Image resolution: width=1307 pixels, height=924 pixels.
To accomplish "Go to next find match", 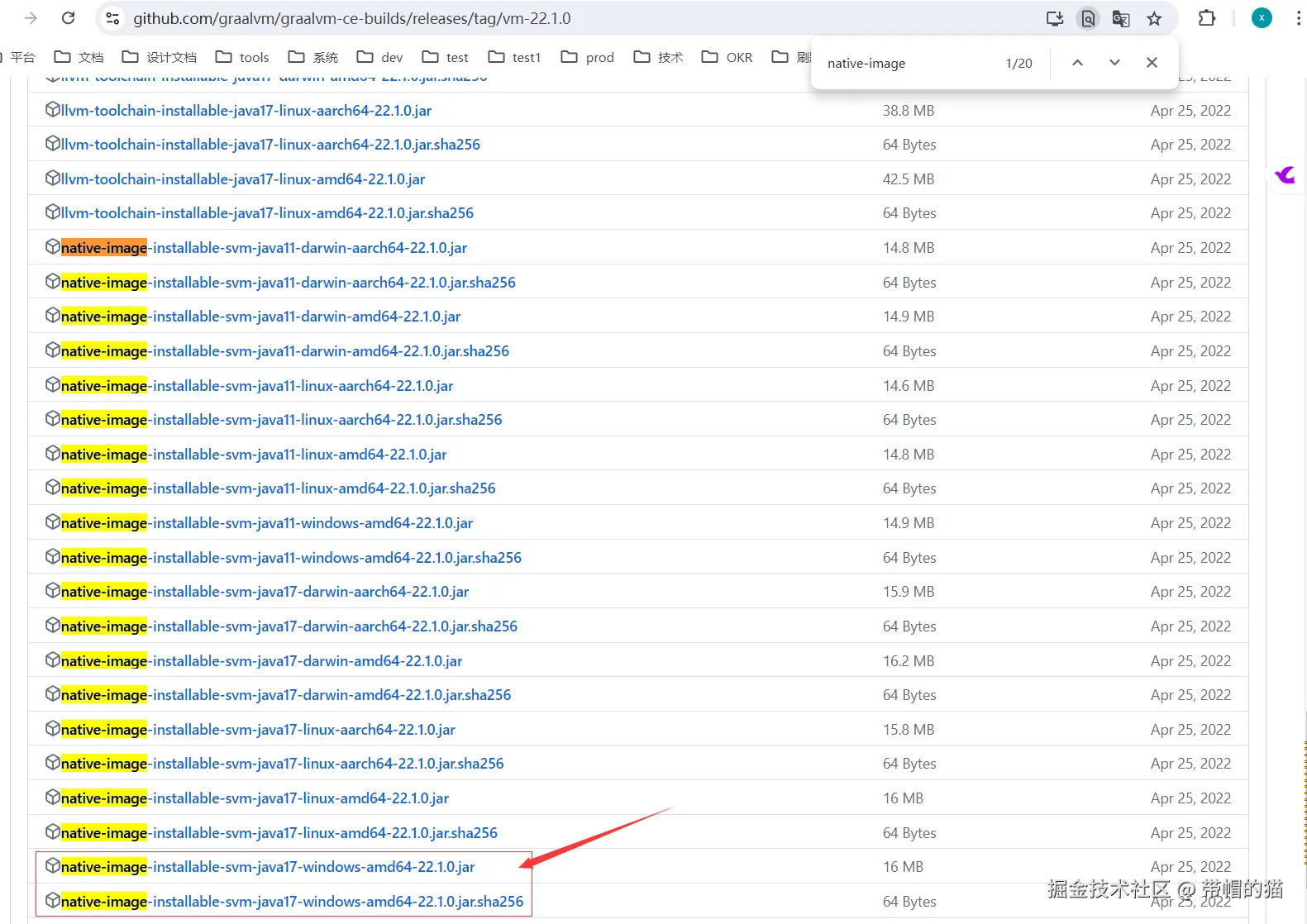I will click(x=1114, y=63).
